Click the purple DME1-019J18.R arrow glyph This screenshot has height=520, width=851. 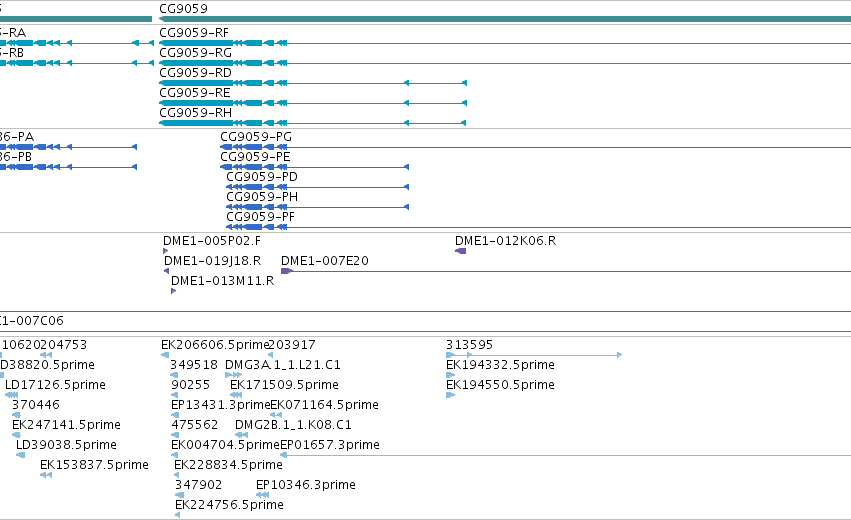coord(166,271)
